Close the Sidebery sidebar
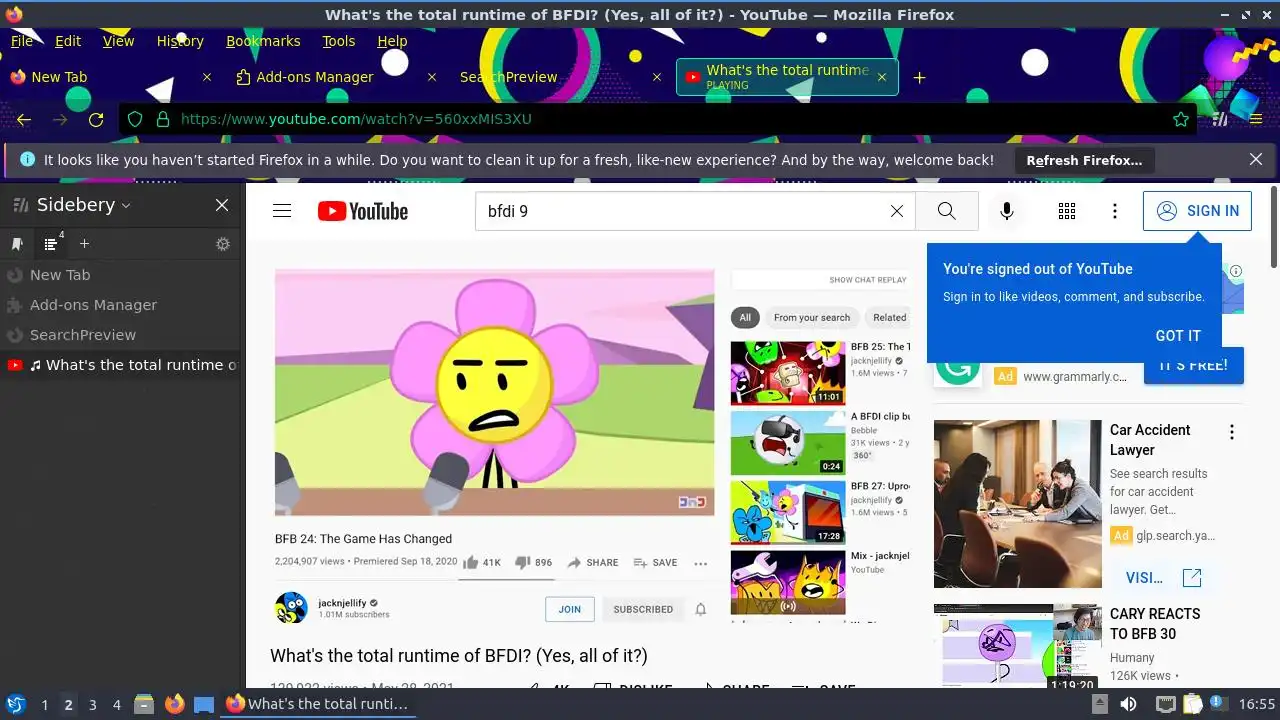This screenshot has height=720, width=1280. coord(222,205)
